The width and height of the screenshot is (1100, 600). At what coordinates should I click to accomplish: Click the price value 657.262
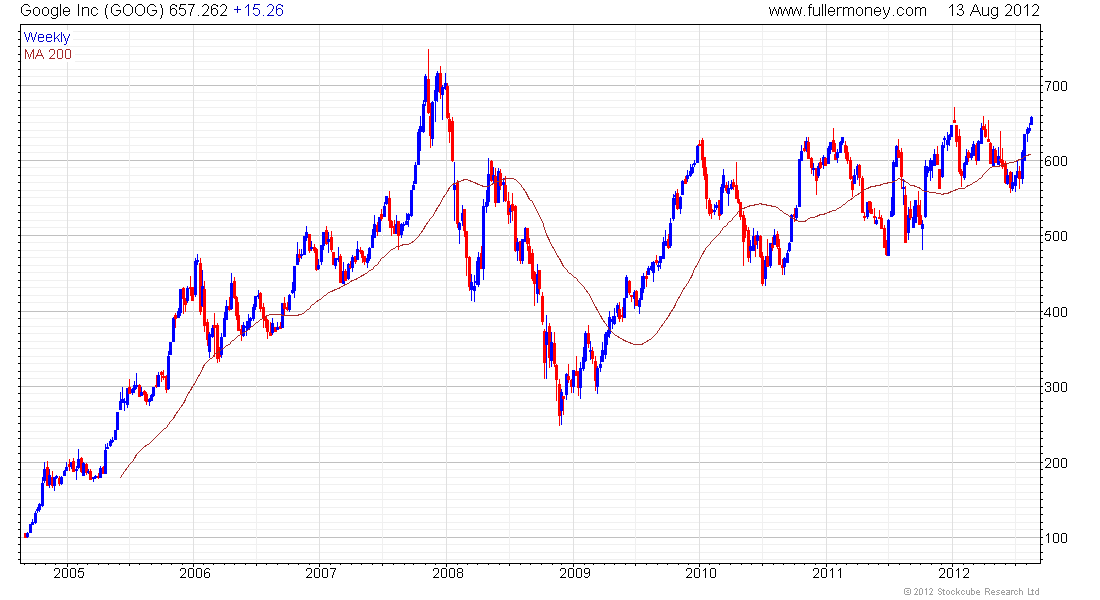click(199, 11)
